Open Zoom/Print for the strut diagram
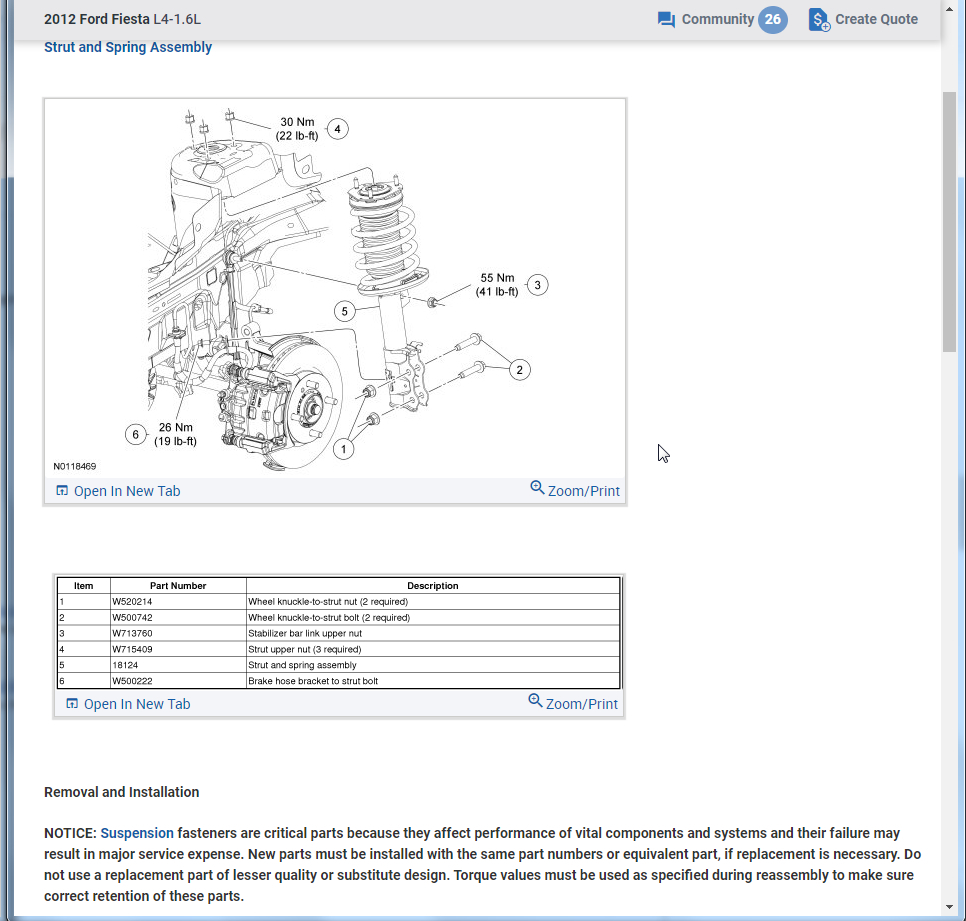 click(583, 491)
